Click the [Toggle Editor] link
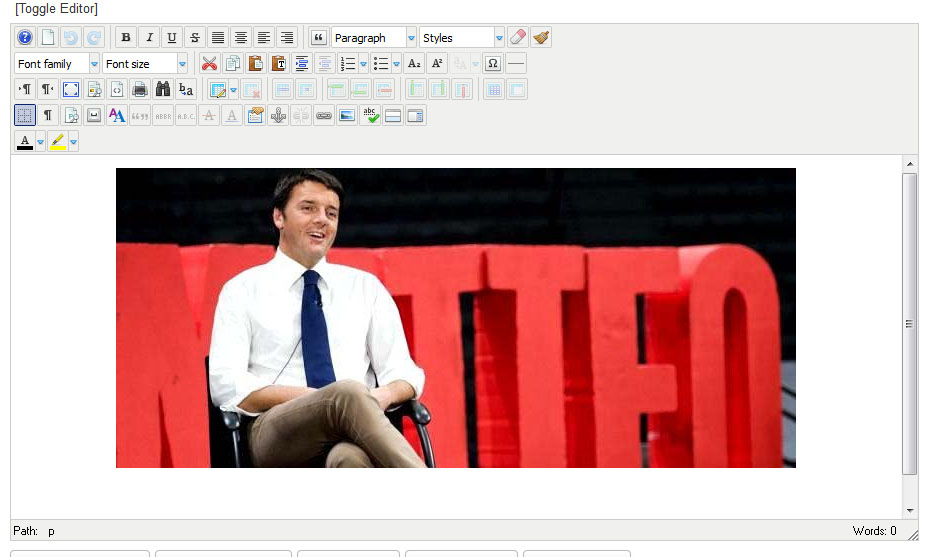This screenshot has height=557, width=926. 56,9
